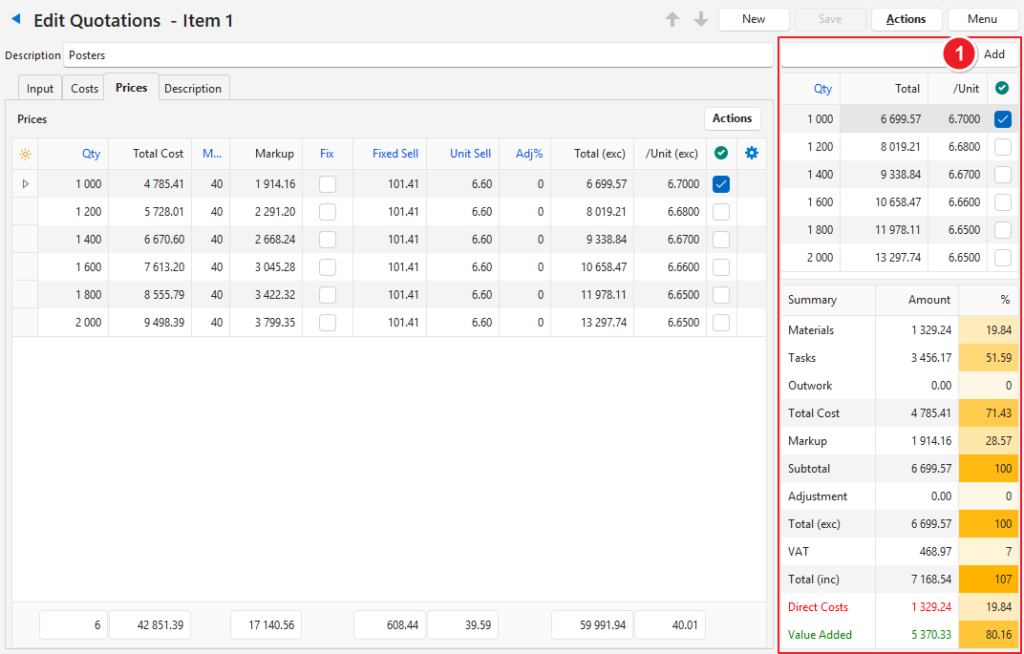Switch to the Costs tab
The image size is (1024, 654).
84,88
